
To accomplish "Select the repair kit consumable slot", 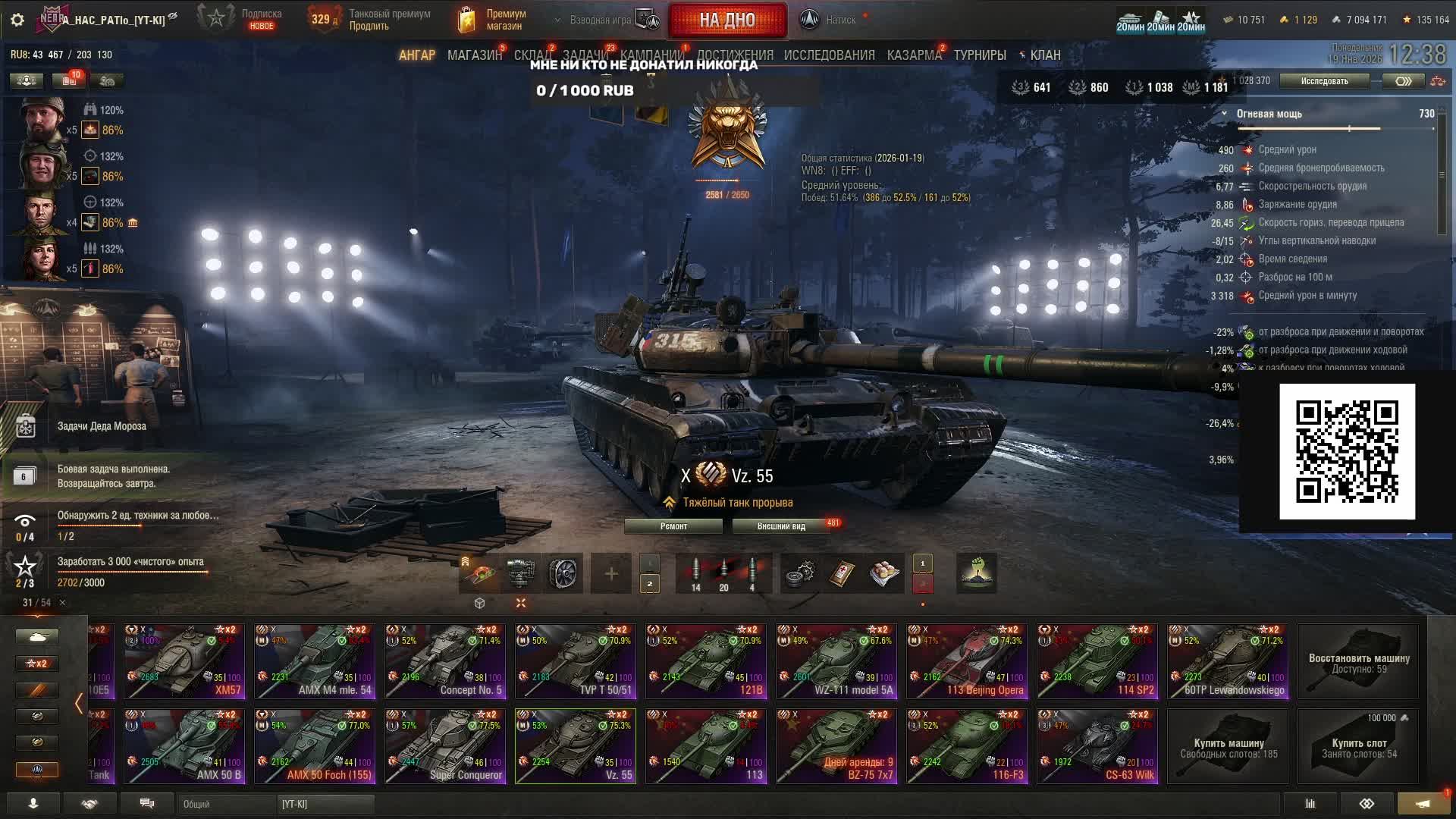I will (x=799, y=573).
